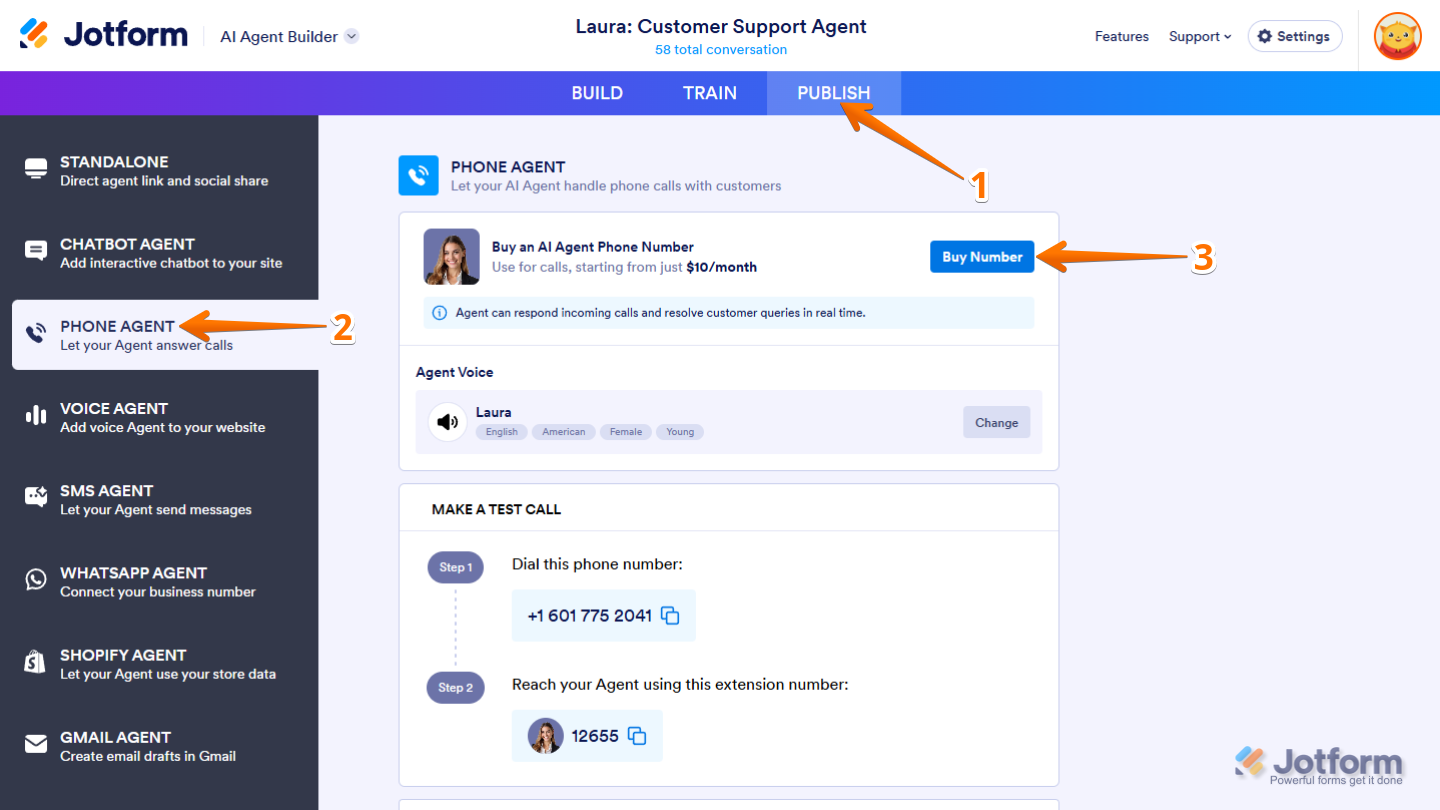This screenshot has height=810, width=1440.
Task: Copy the extension number 12655
Action: tap(637, 736)
